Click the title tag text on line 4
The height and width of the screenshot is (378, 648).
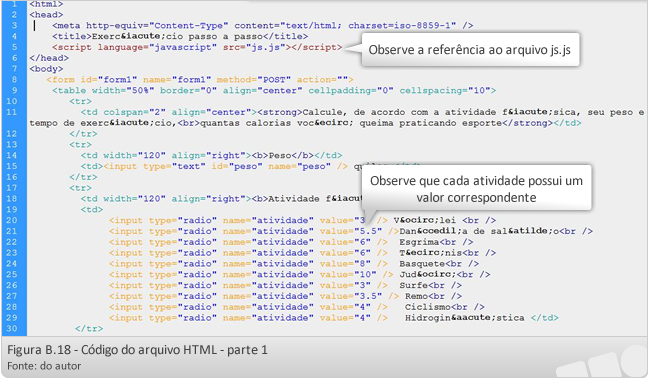[x=180, y=36]
